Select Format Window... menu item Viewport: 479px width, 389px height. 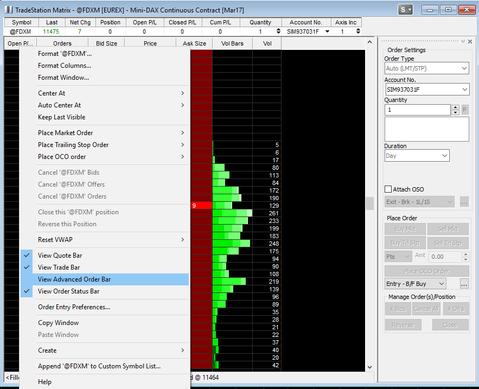coord(104,77)
